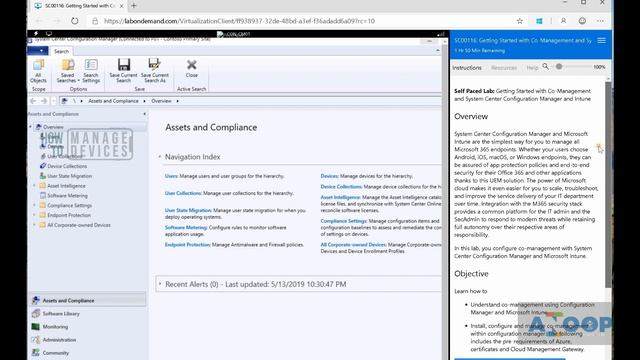Open the Compliance Settings link in Navigation Index
The image size is (640, 360).
(x=344, y=221)
